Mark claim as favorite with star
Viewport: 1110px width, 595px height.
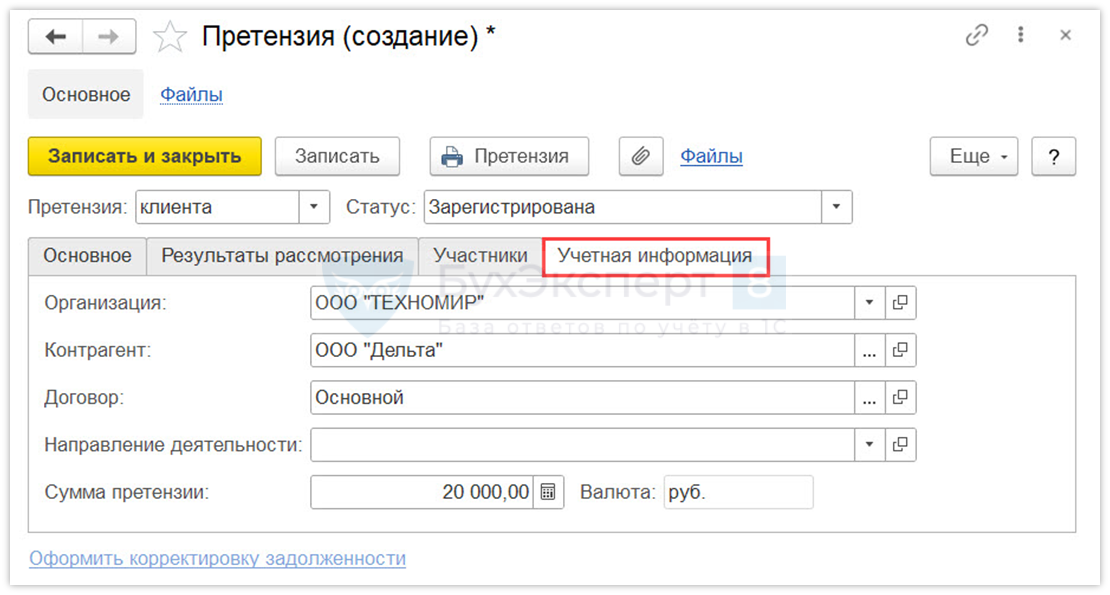click(x=170, y=38)
